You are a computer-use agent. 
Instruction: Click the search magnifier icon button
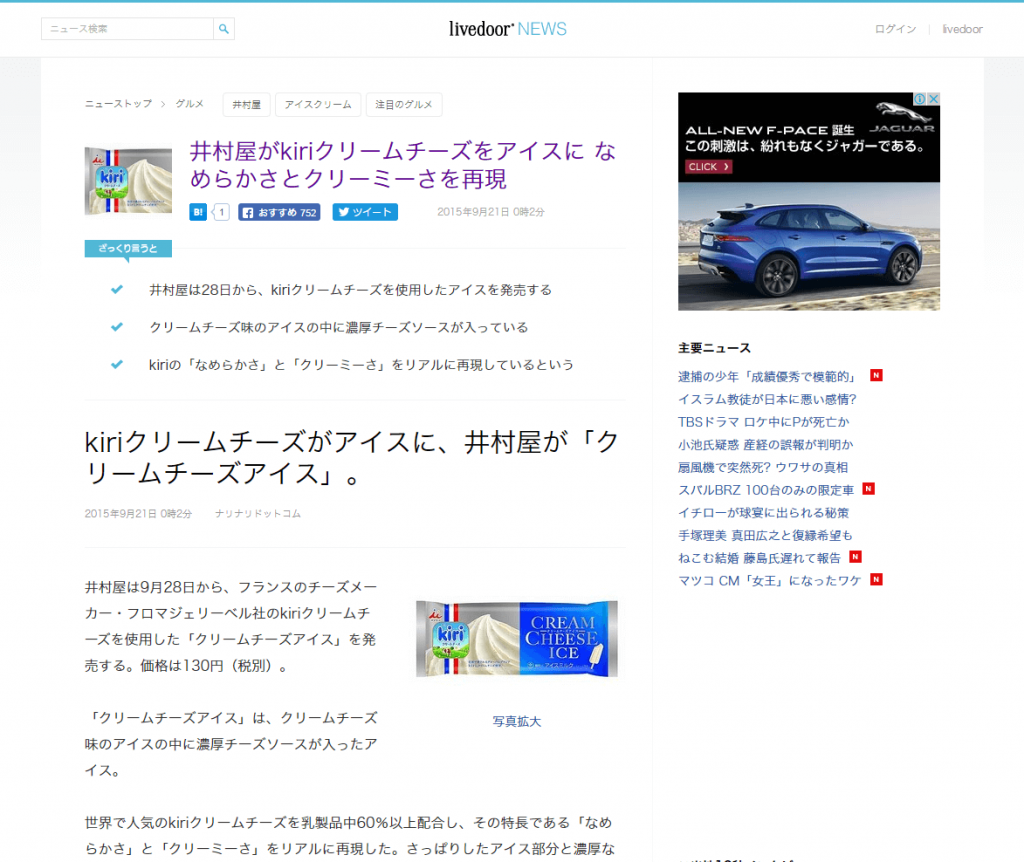(x=224, y=29)
